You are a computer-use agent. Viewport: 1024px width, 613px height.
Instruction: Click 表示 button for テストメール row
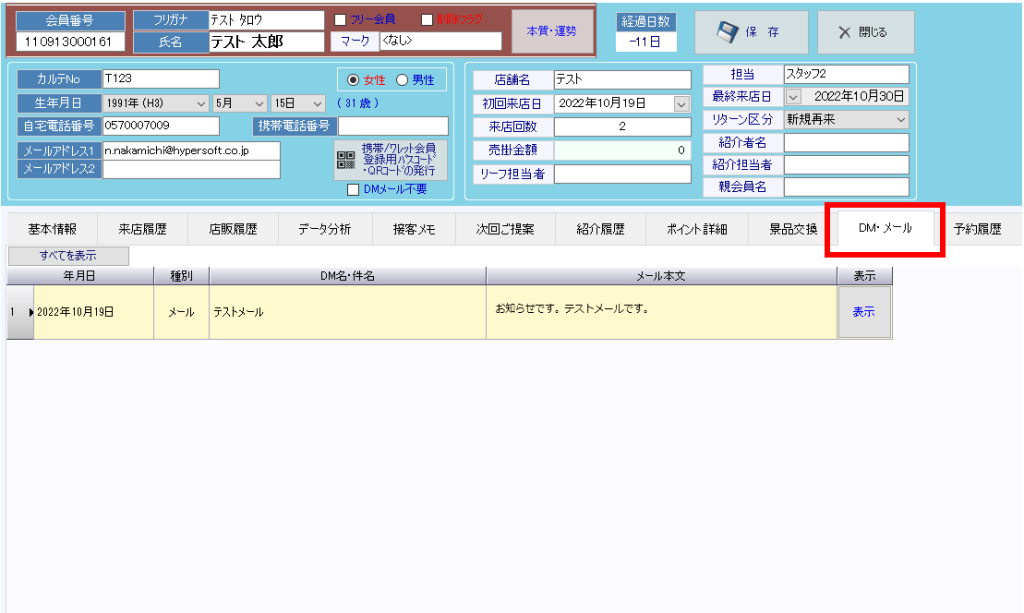863,312
